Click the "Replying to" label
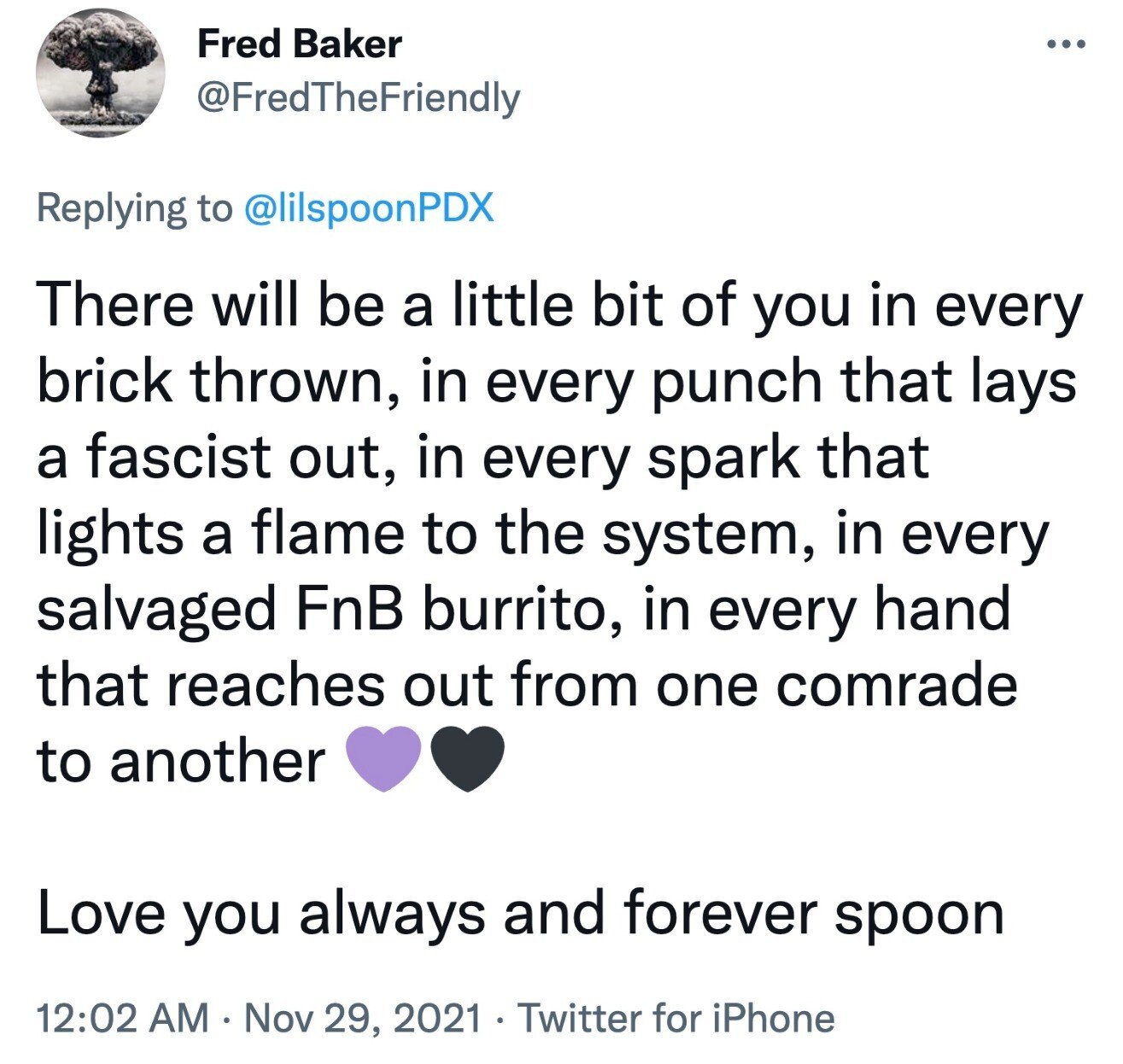This screenshot has width=1123, height=1064. tap(134, 208)
